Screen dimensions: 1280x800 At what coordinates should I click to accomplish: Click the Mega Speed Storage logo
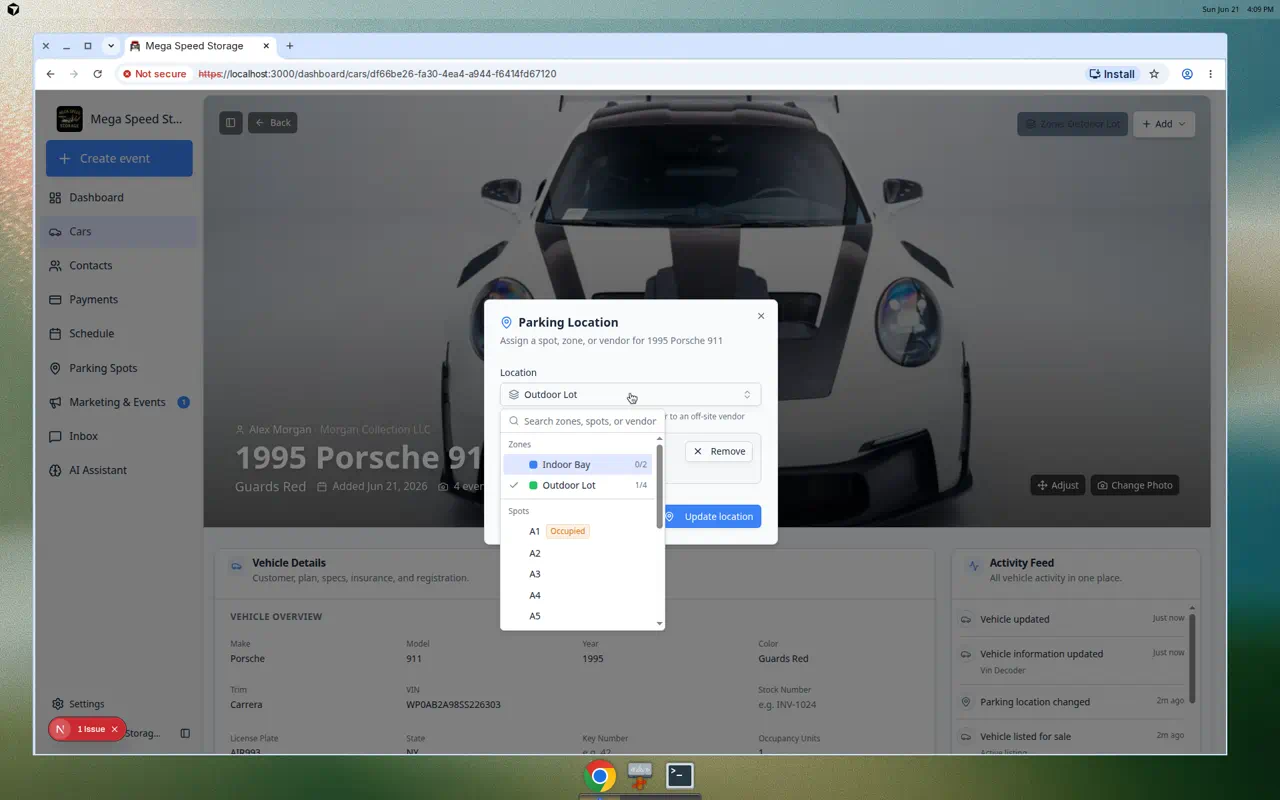click(69, 119)
